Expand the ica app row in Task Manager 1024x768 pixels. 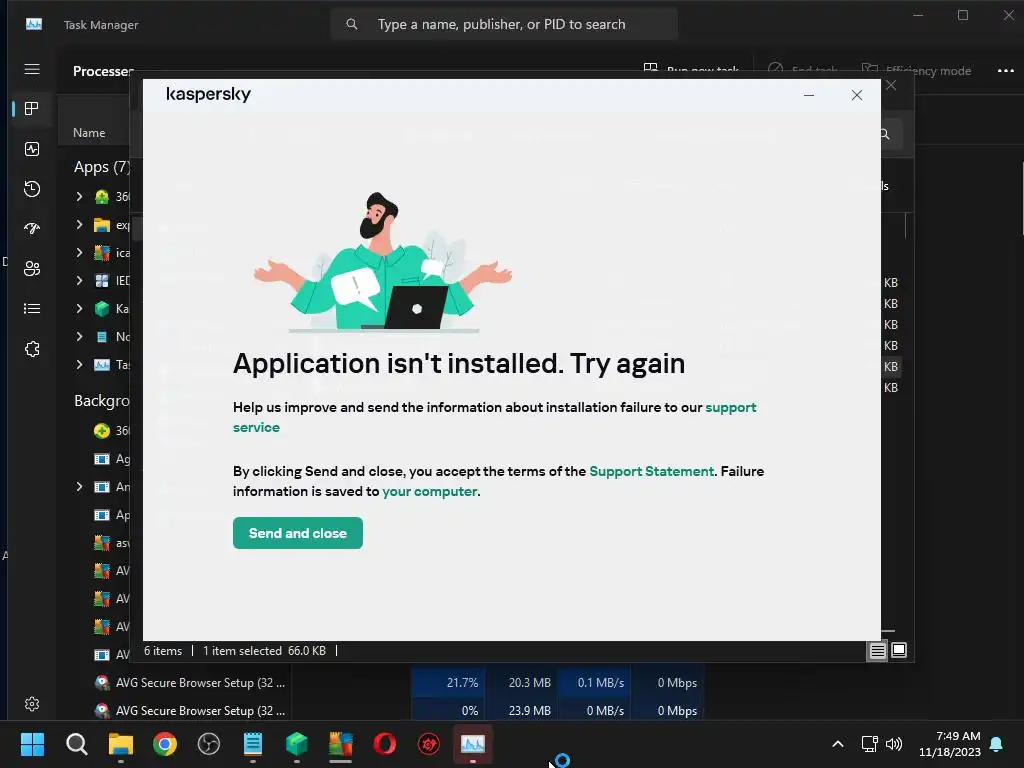tap(80, 253)
